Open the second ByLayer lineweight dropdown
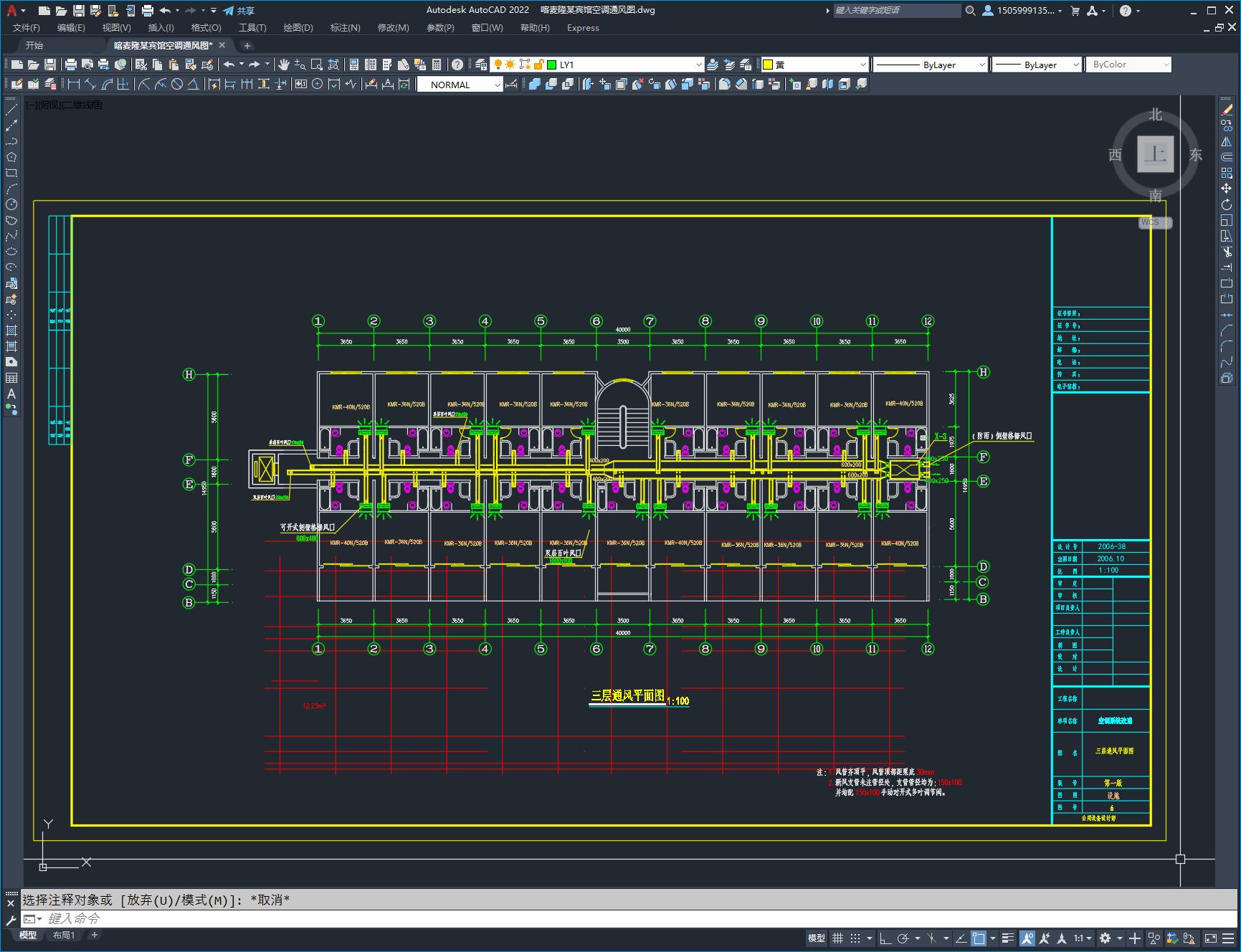This screenshot has width=1241, height=952. tap(1076, 65)
